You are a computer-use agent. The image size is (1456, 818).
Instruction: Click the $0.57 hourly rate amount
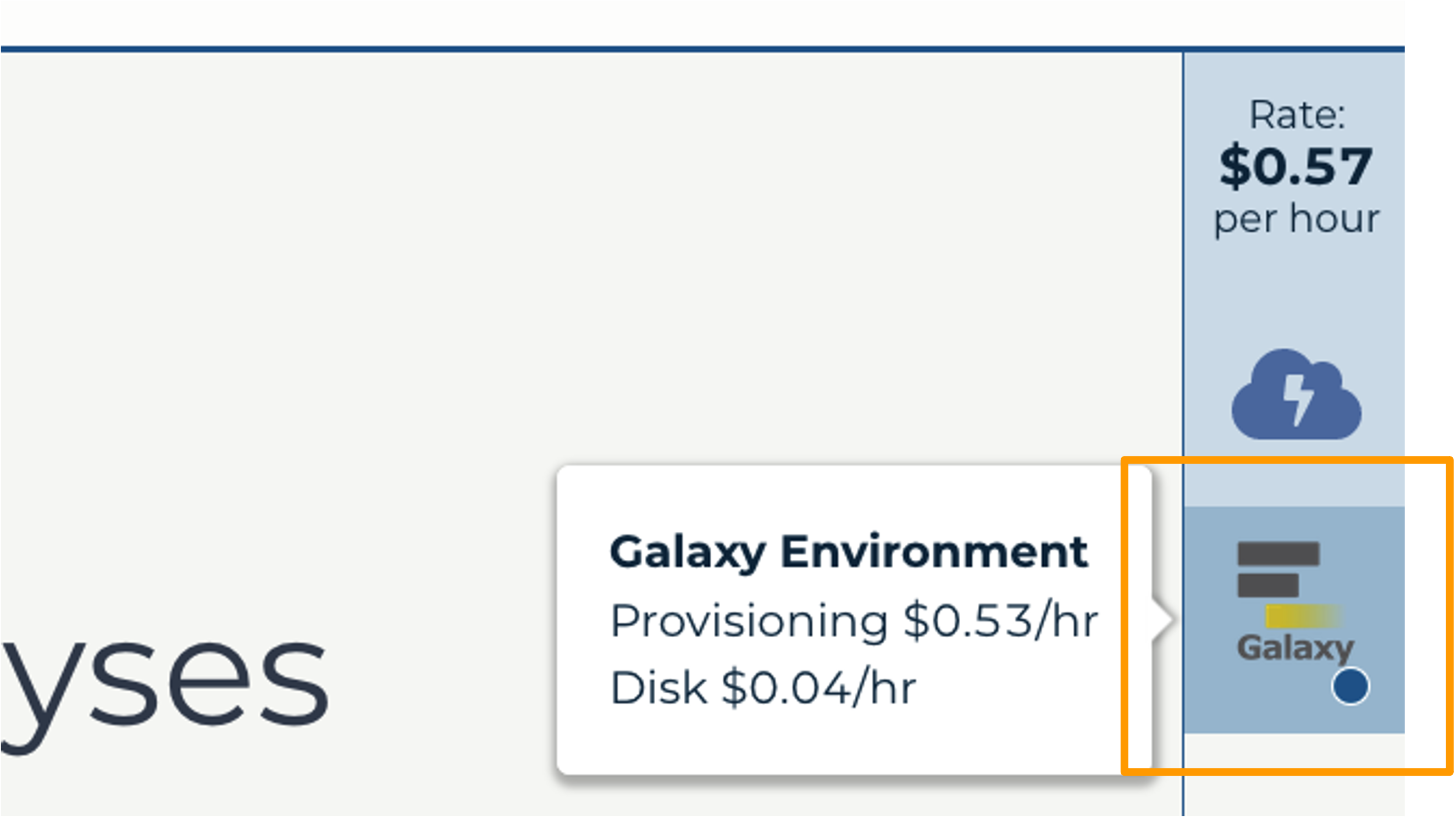1296,166
